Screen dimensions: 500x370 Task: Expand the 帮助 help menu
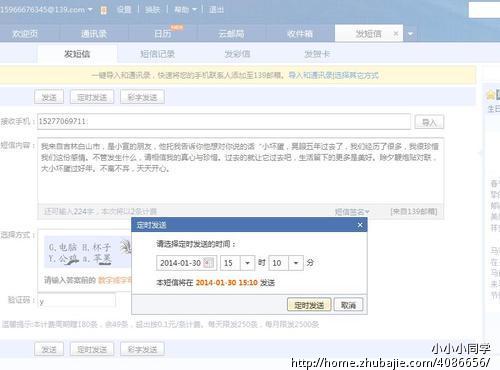(185, 10)
